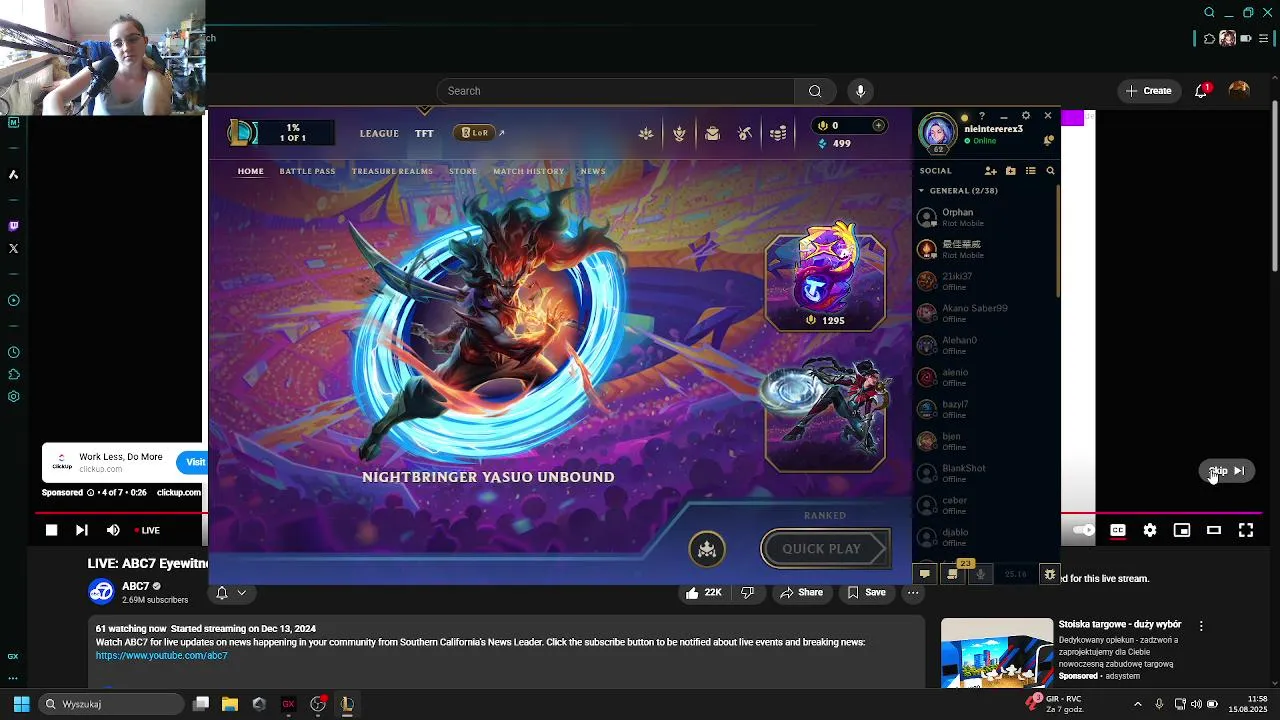Toggle autoplay switch in player

pyautogui.click(x=1083, y=530)
